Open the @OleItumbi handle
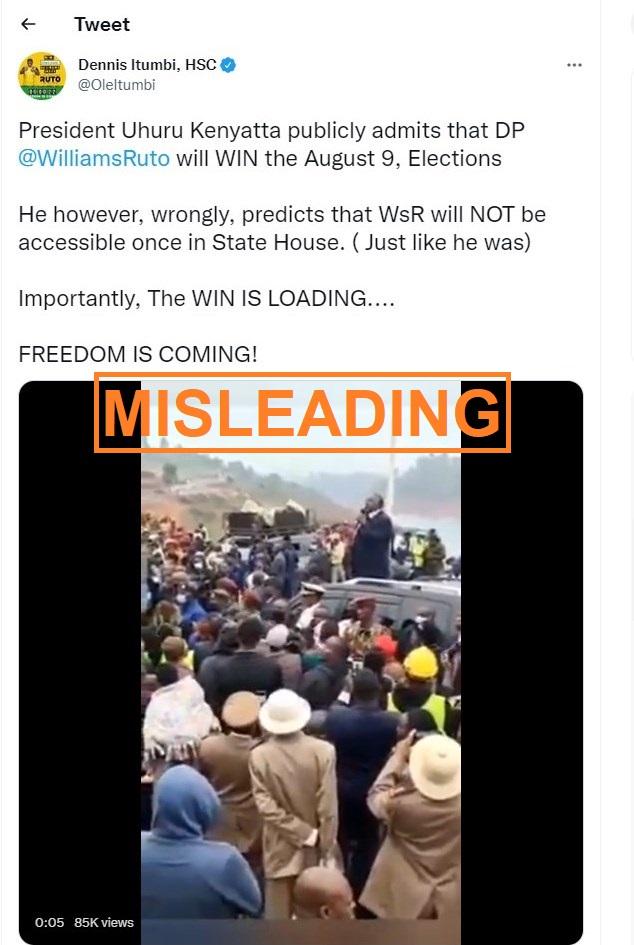Screen dimensions: 634x945 116,85
